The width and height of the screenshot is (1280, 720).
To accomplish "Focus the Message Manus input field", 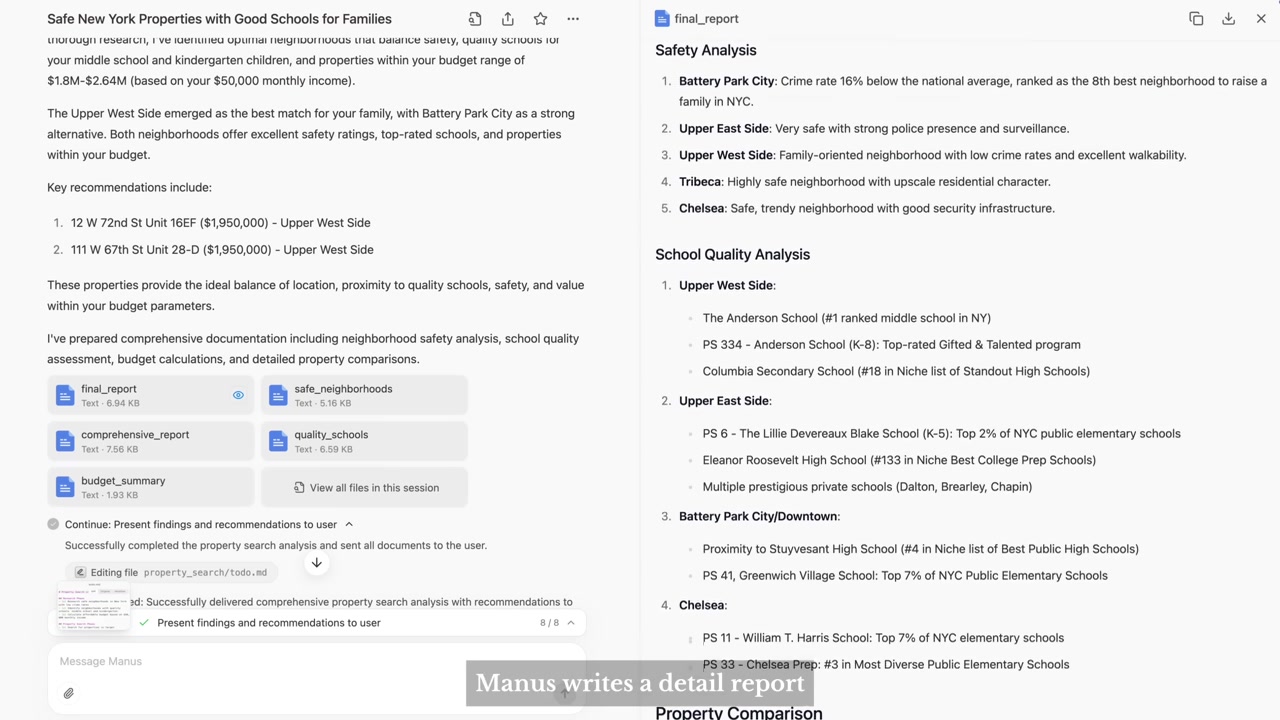I will tap(316, 661).
